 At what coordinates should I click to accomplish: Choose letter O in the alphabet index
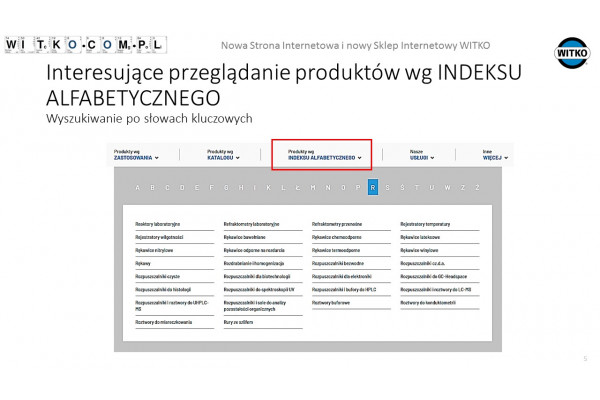[343, 188]
